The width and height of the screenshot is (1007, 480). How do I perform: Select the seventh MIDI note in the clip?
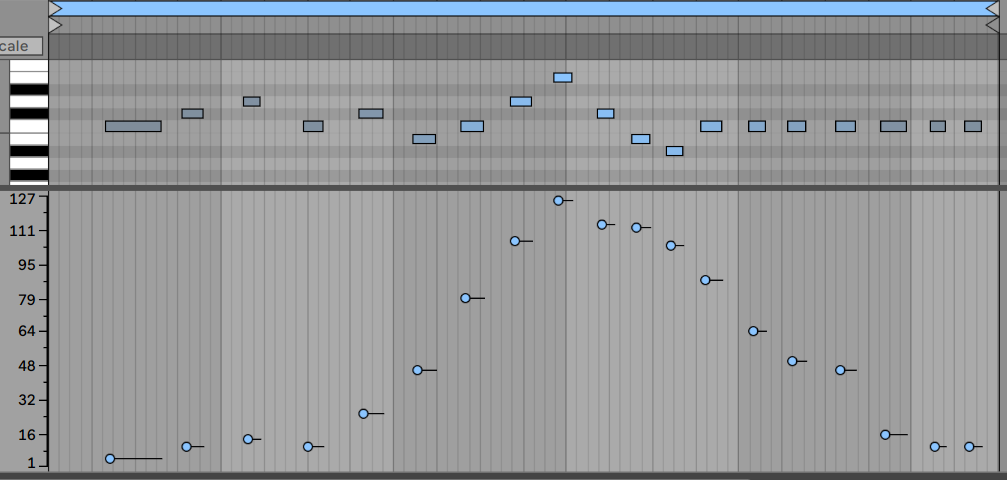(472, 127)
